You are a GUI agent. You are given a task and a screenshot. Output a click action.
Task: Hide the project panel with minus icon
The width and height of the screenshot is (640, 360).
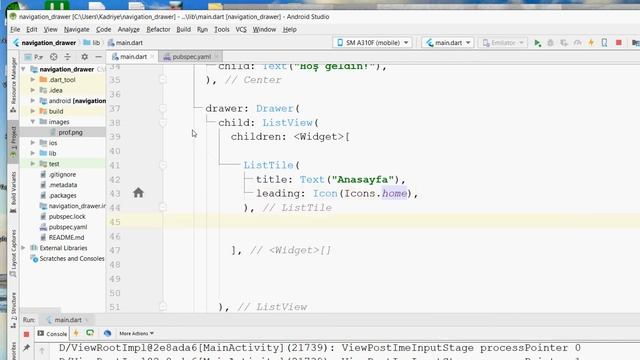[98, 57]
